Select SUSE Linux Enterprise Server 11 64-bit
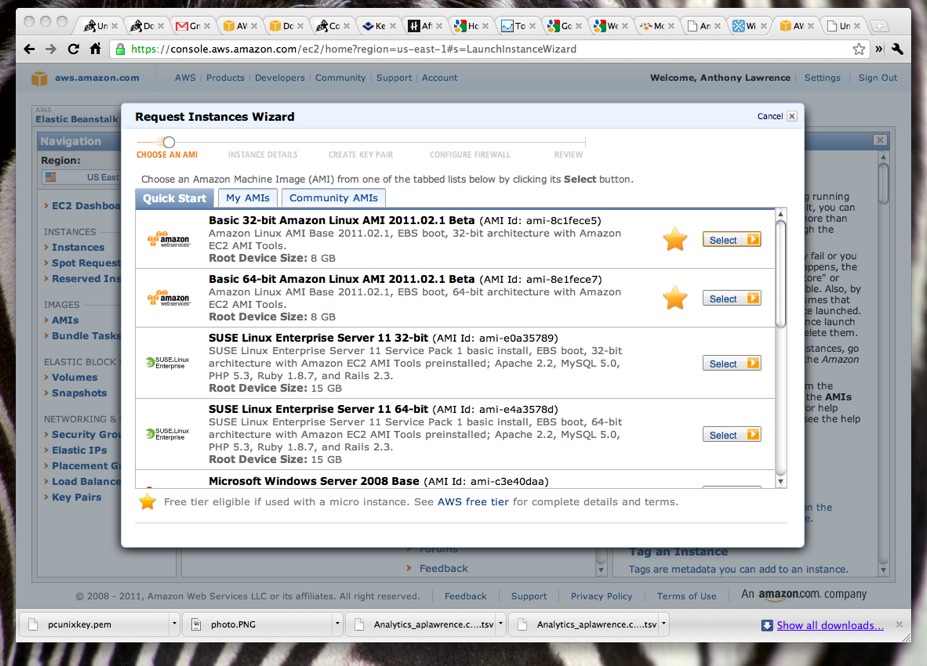The image size is (927, 666). click(731, 435)
